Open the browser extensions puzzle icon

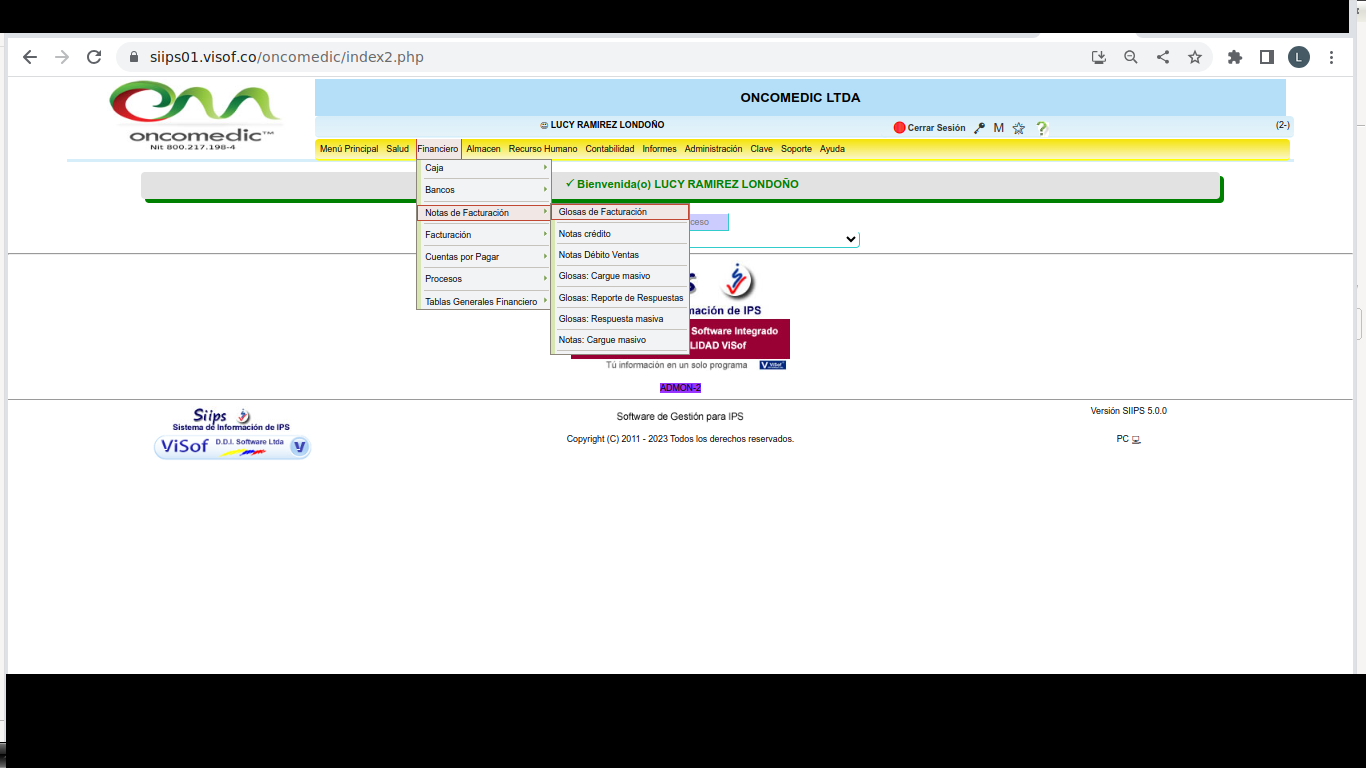[x=1234, y=57]
